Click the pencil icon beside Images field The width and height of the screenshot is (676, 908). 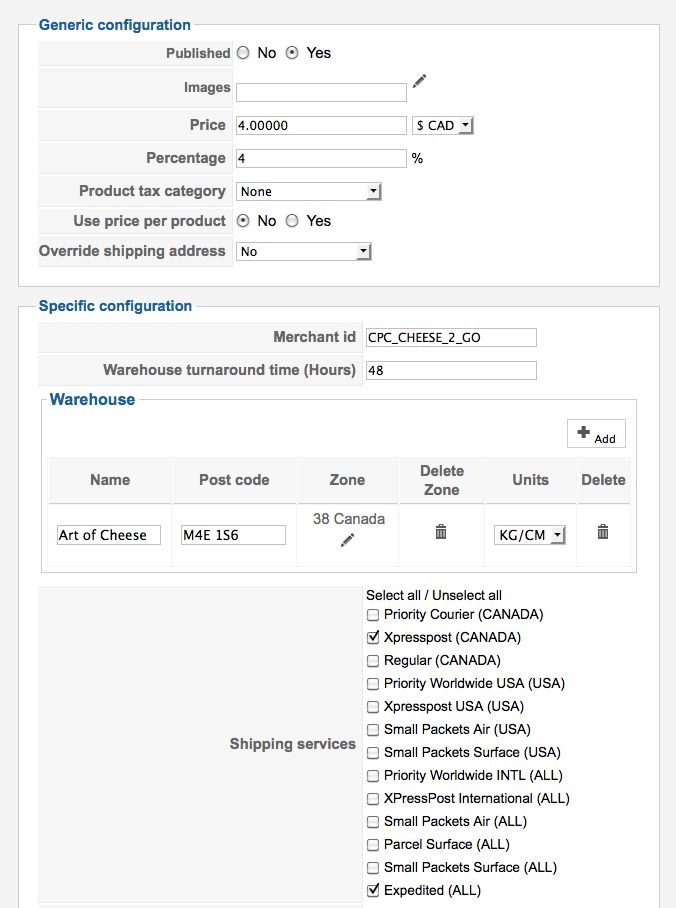tap(420, 81)
